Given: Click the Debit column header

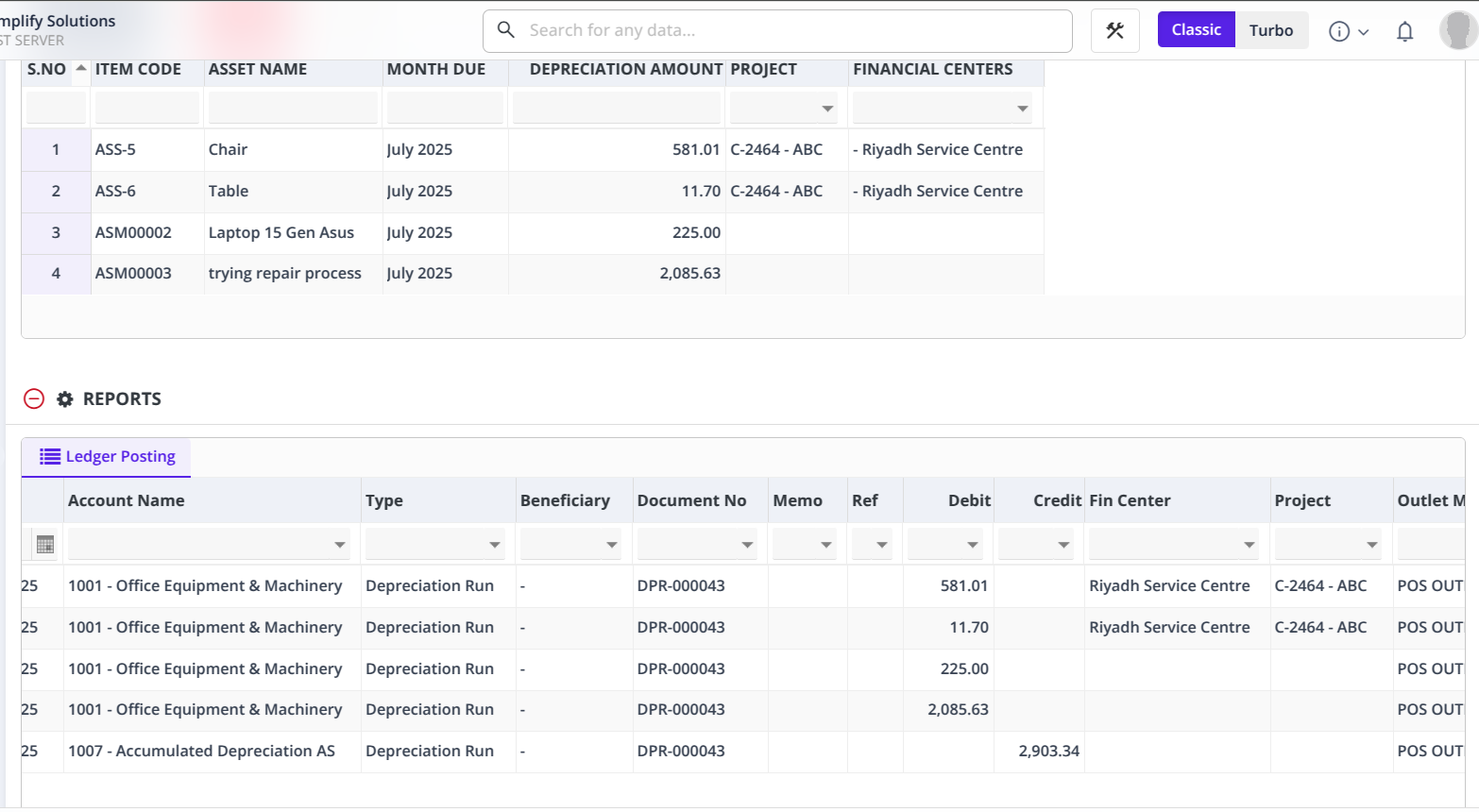Looking at the screenshot, I should [969, 500].
